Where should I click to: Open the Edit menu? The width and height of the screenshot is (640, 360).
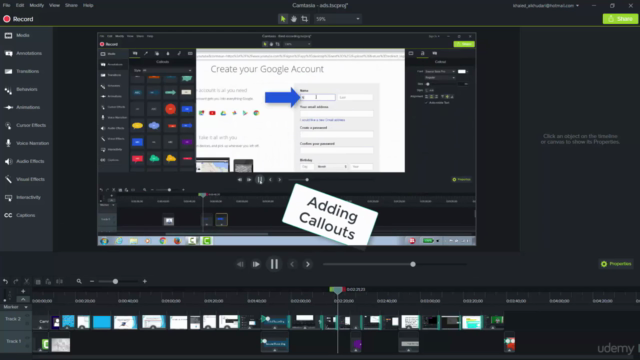click(20, 5)
